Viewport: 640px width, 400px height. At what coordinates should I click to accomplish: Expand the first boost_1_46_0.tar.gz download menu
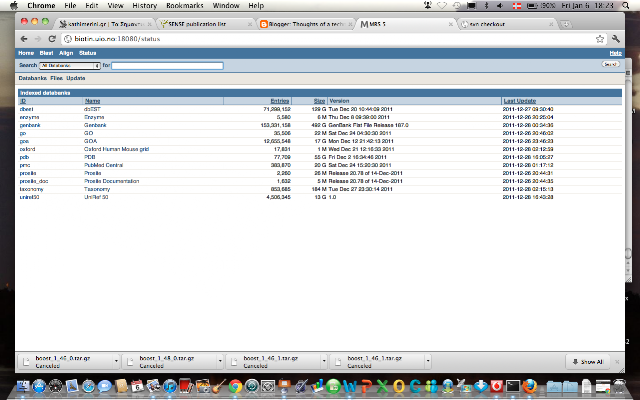(116, 361)
